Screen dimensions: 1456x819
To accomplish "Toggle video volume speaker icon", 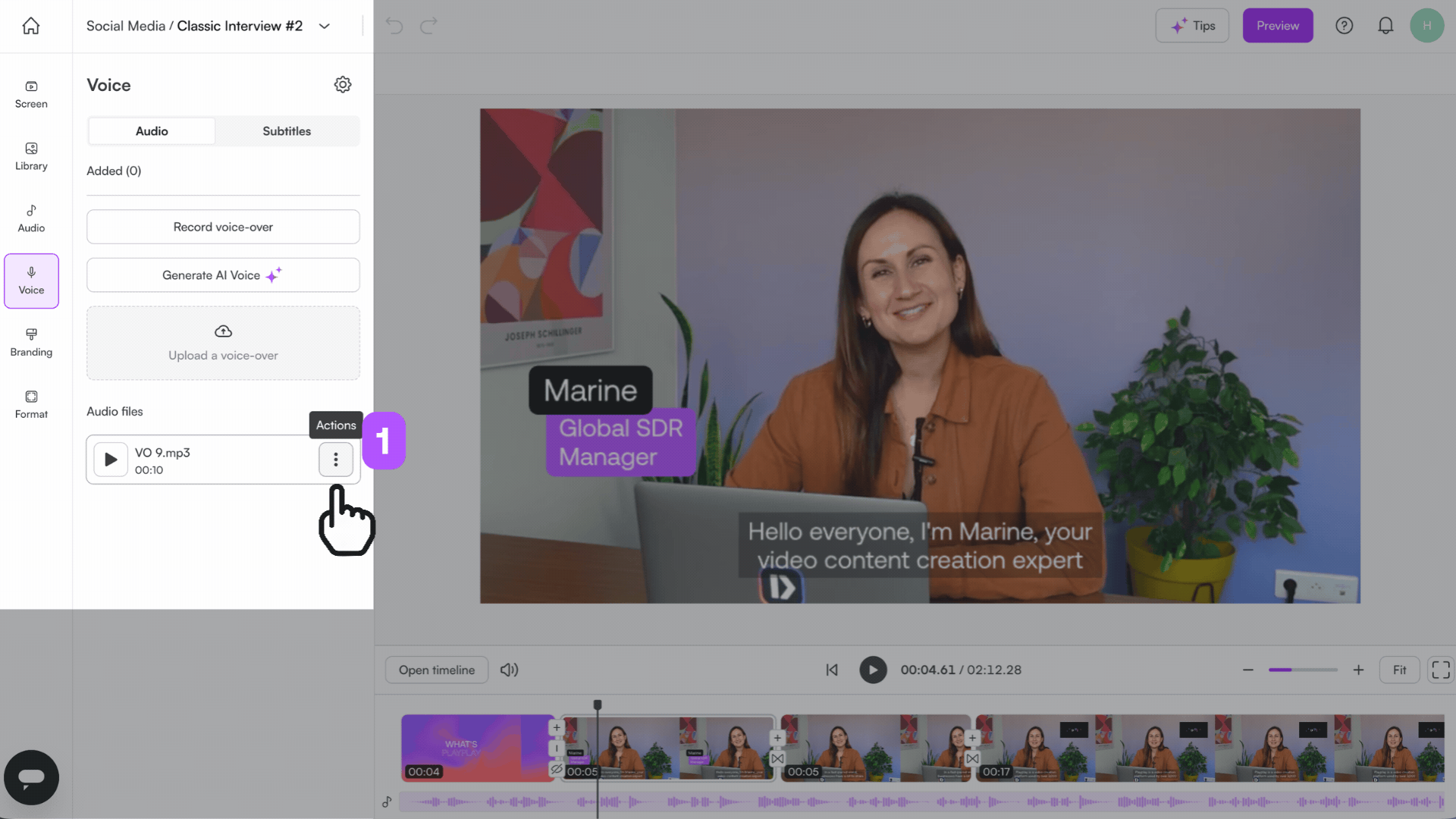I will (x=510, y=670).
